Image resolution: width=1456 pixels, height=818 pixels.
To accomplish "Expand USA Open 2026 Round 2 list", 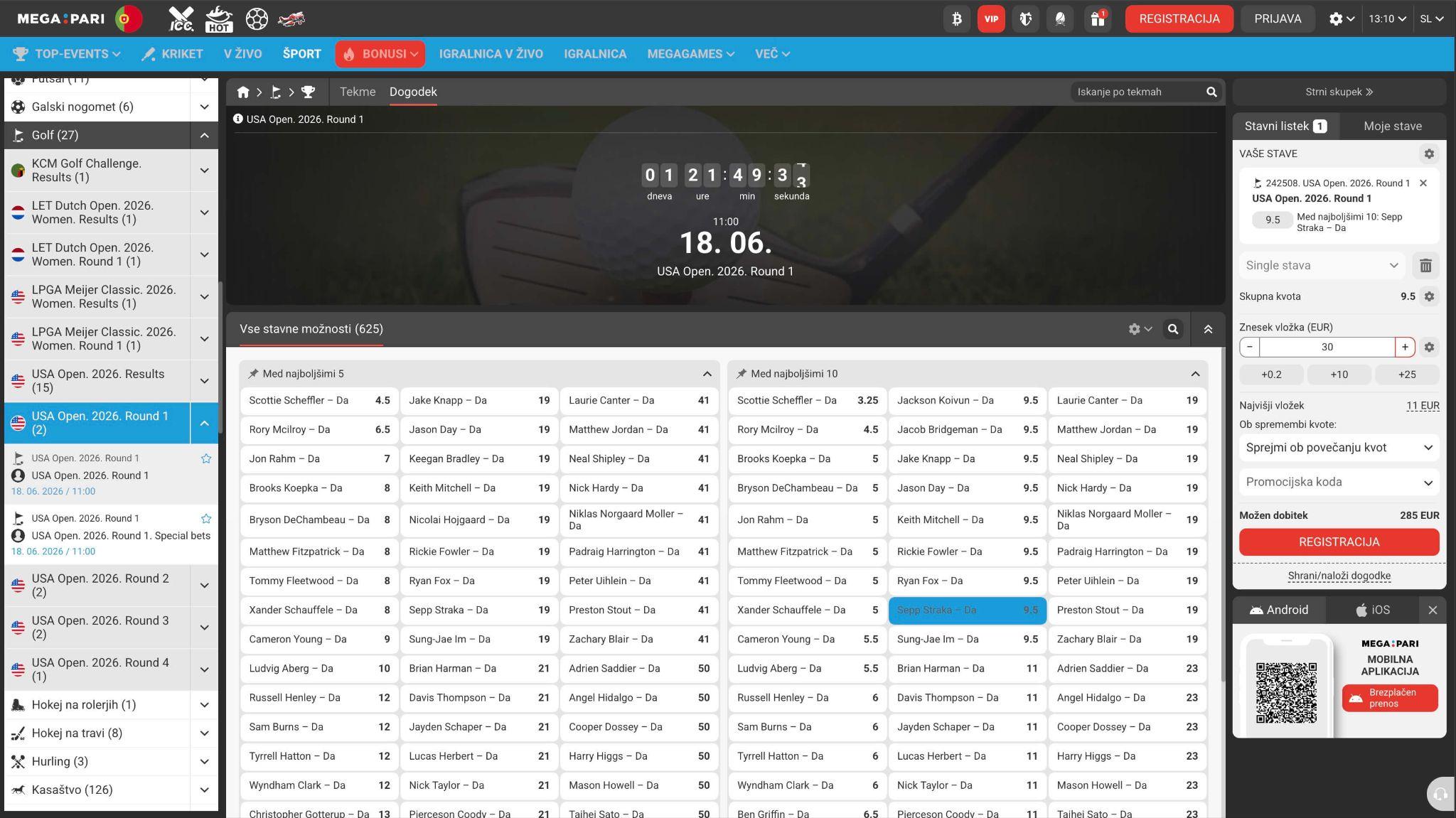I will (204, 586).
